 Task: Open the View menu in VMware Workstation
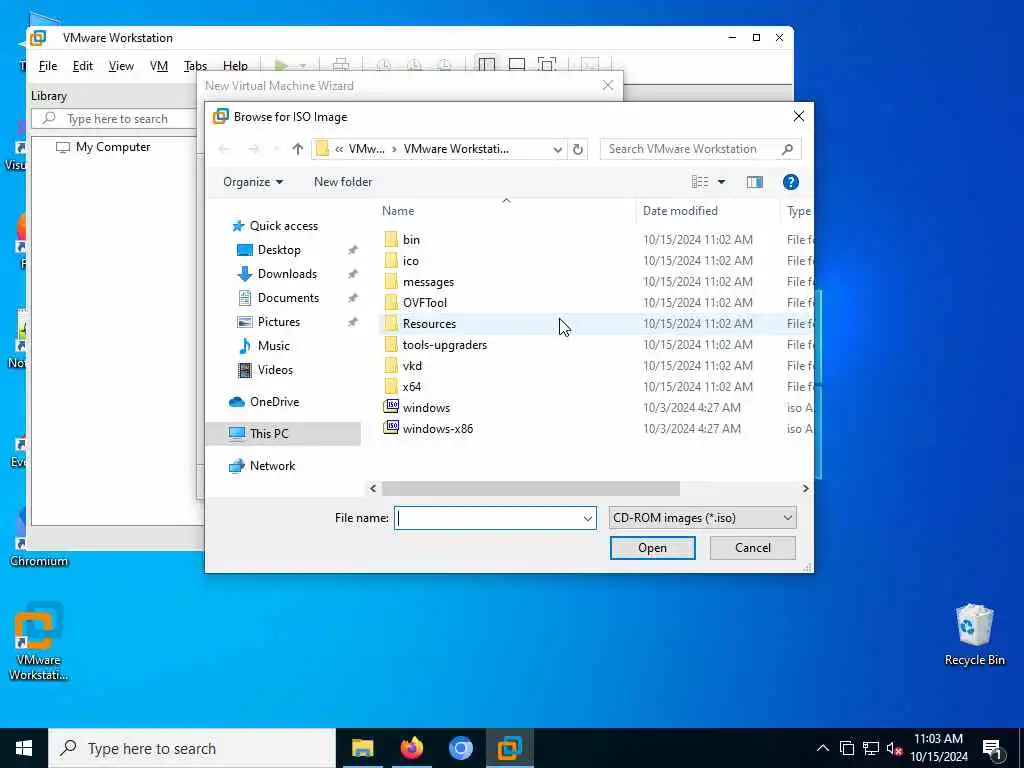click(121, 66)
